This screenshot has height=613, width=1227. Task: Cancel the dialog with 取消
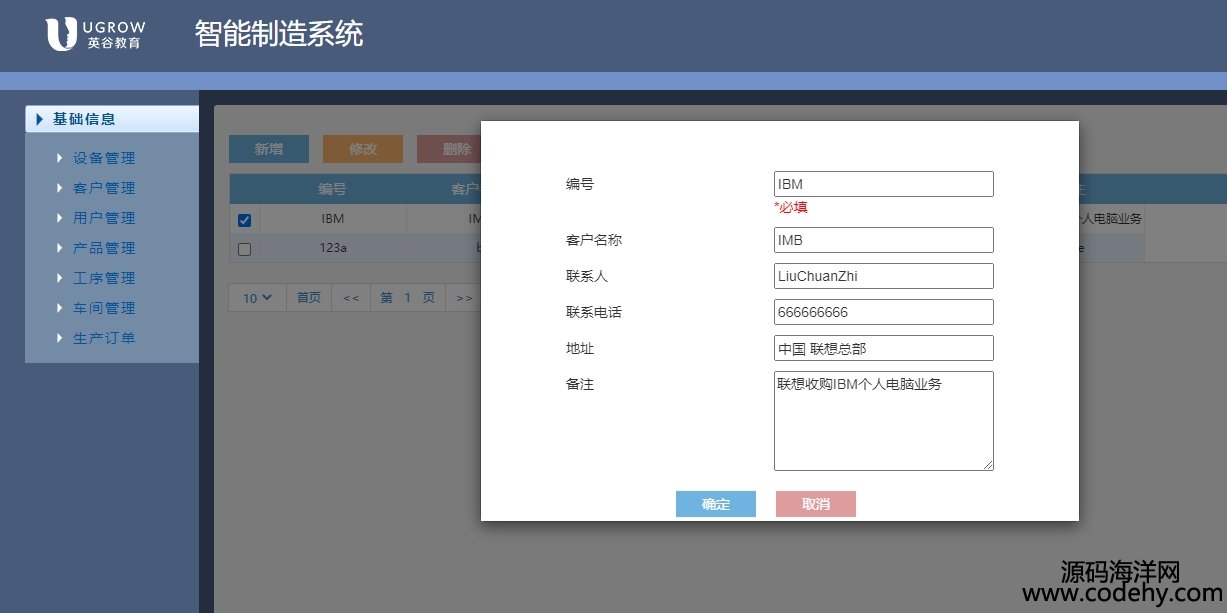(x=816, y=504)
